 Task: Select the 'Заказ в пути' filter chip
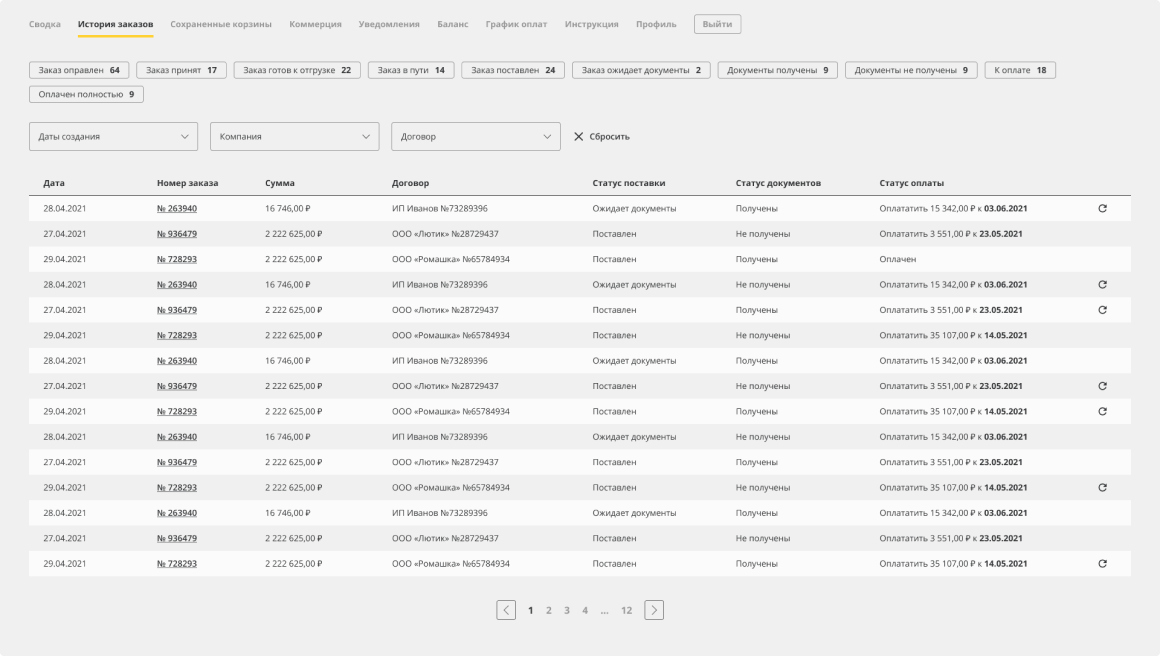411,71
